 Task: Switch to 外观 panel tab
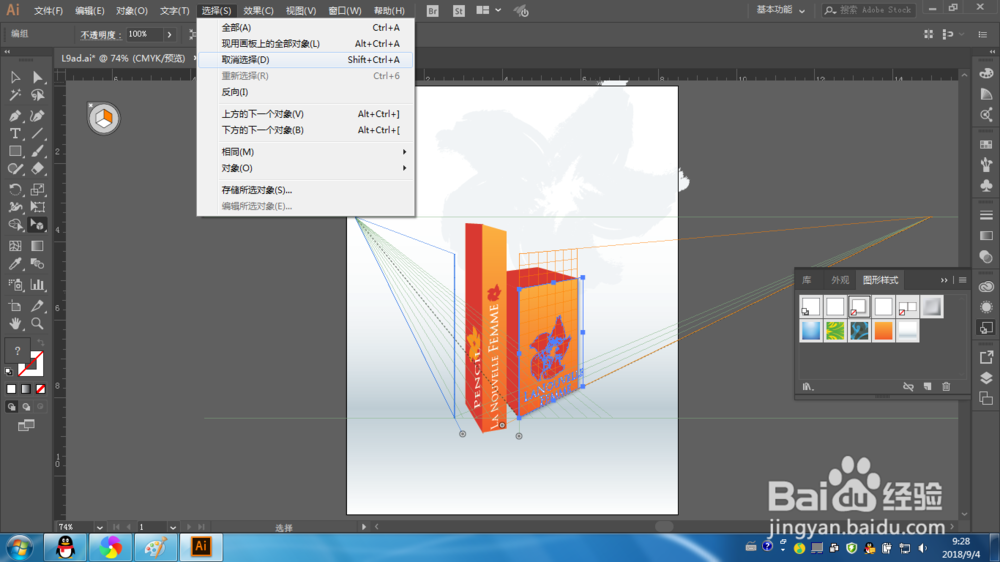[x=840, y=280]
